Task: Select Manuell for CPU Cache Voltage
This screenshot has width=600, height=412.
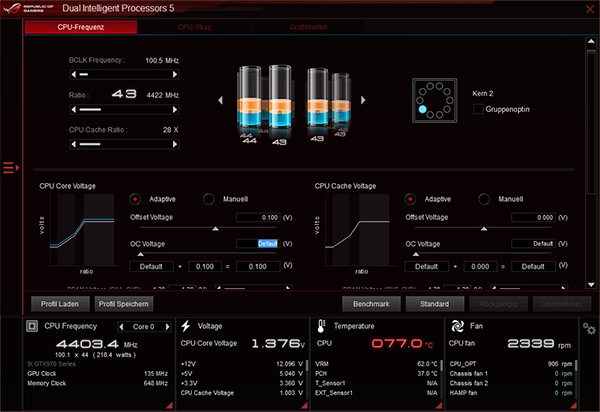Action: 484,199
